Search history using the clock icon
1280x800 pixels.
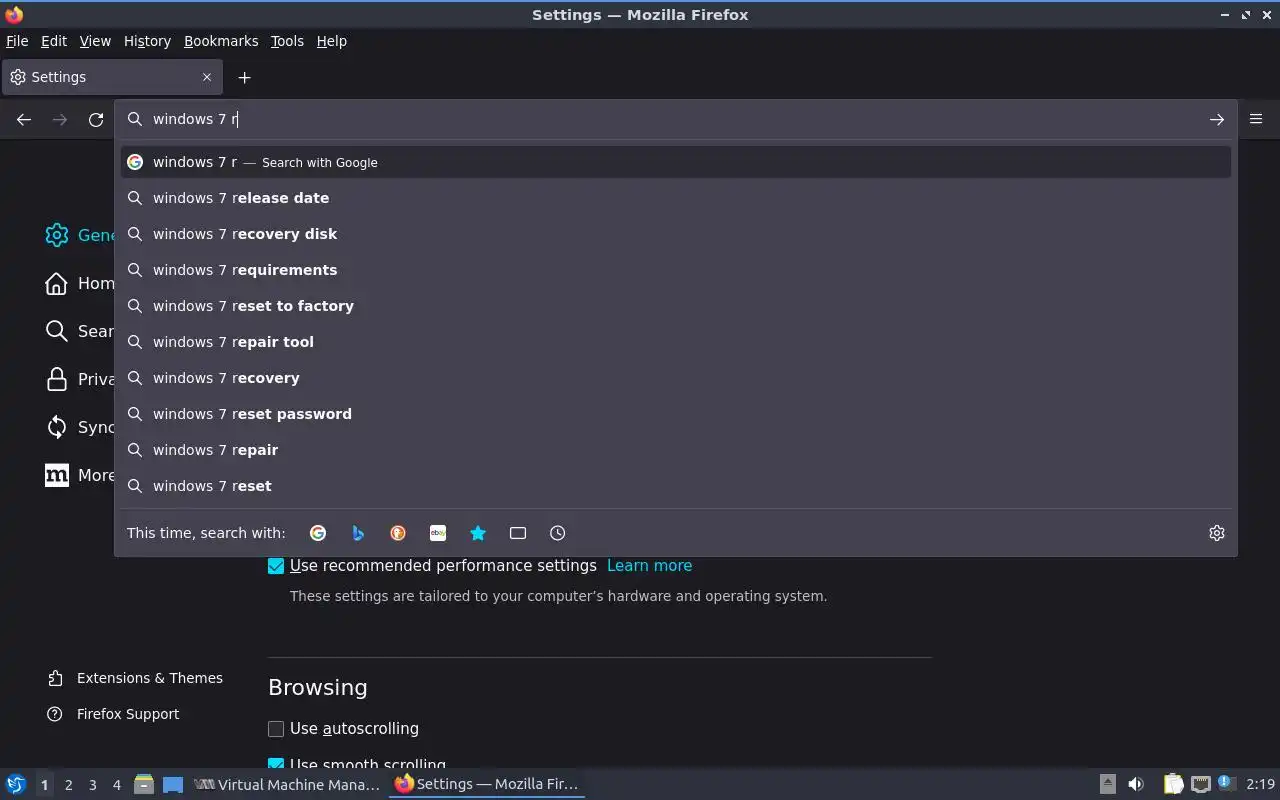click(x=558, y=533)
